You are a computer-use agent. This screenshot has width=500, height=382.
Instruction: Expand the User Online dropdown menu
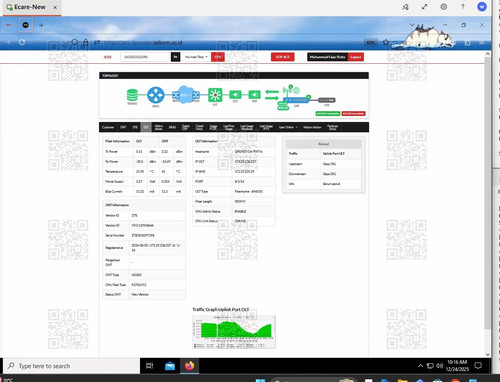tap(288, 127)
